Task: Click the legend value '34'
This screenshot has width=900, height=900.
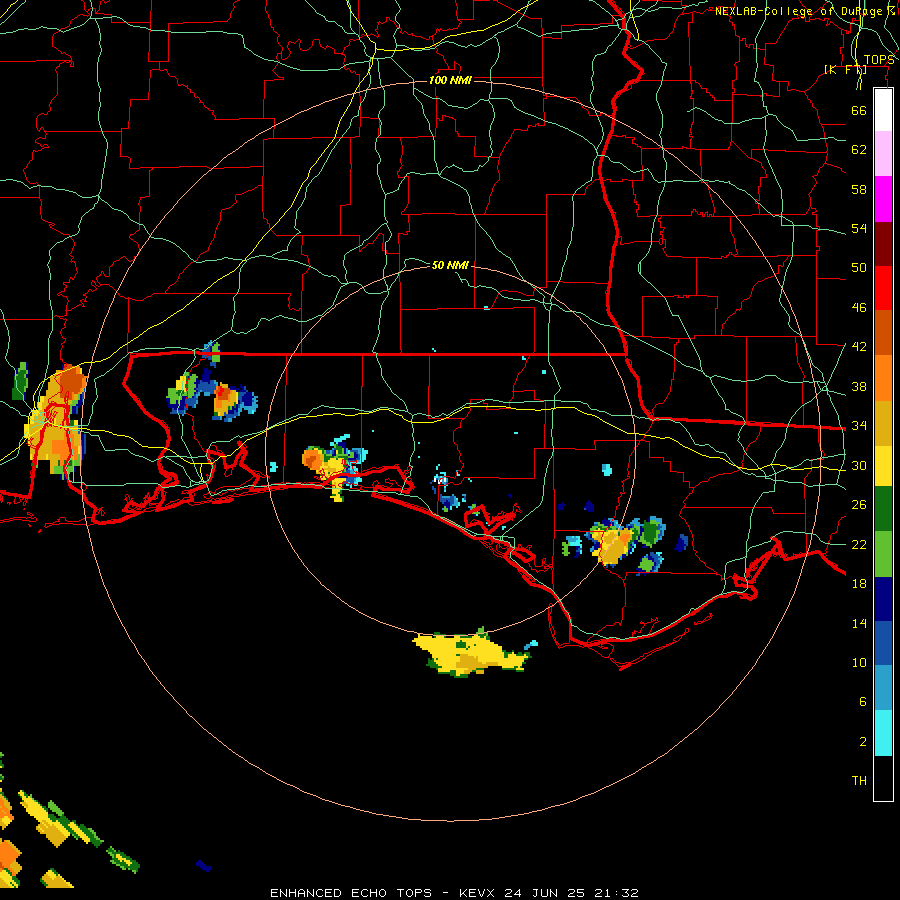Action: click(x=859, y=426)
